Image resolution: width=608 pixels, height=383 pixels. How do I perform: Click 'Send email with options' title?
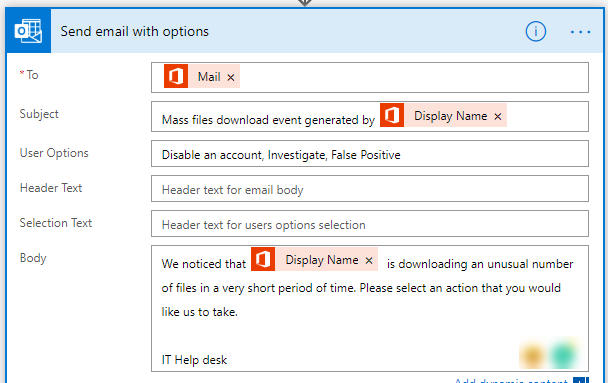click(x=135, y=31)
